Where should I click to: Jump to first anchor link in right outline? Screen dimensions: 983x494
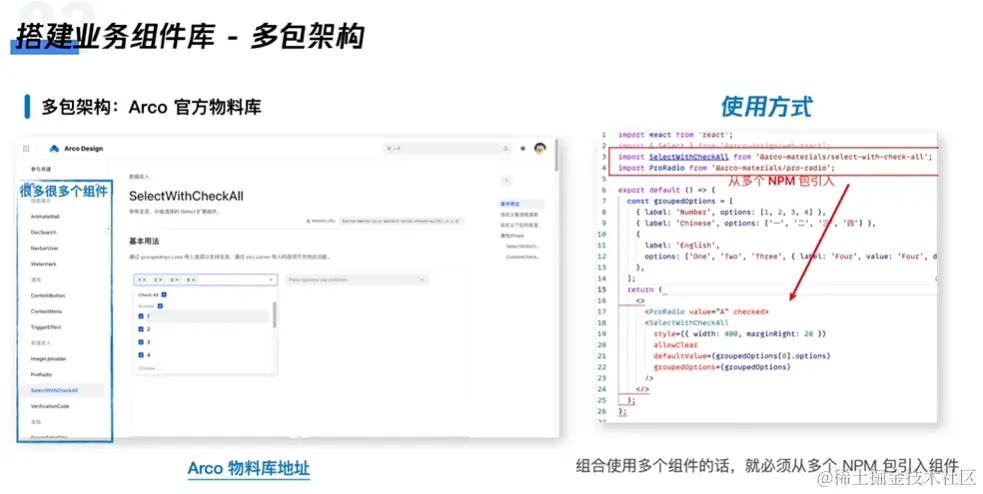510,204
